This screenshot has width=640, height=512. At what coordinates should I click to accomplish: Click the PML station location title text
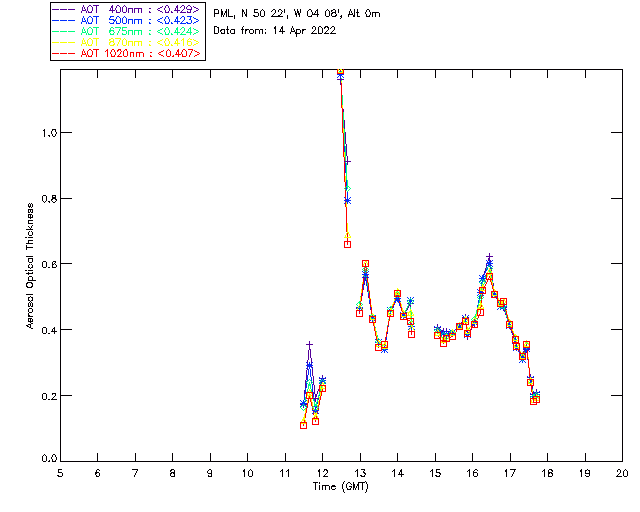[x=297, y=14]
